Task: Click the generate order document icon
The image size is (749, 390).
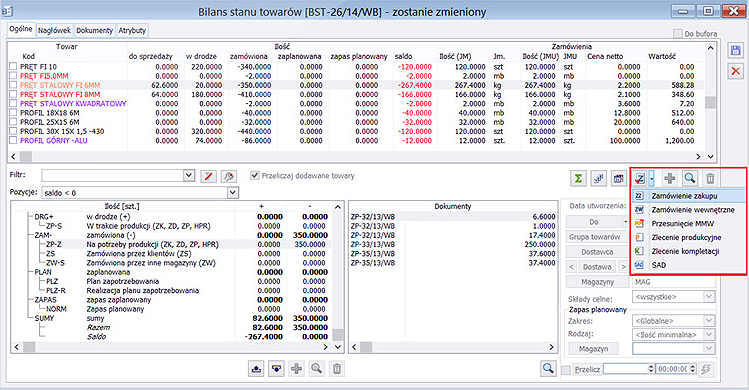Action: (640, 178)
